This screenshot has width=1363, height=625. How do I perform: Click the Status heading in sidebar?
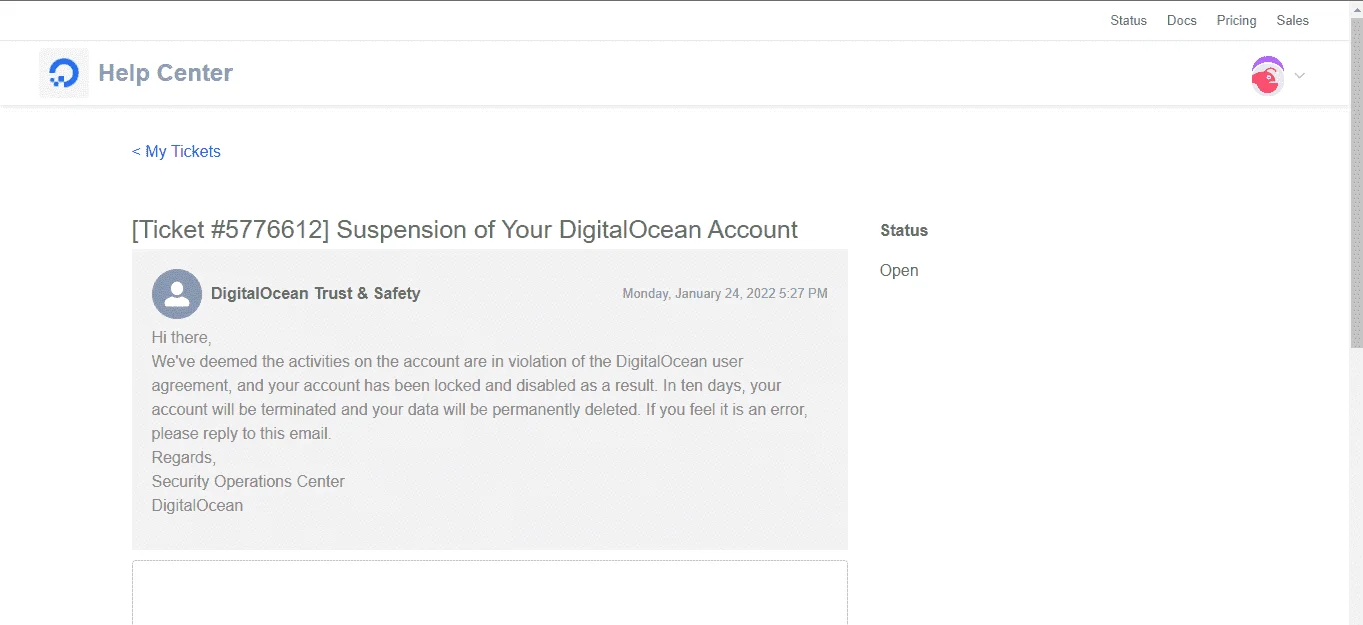904,230
